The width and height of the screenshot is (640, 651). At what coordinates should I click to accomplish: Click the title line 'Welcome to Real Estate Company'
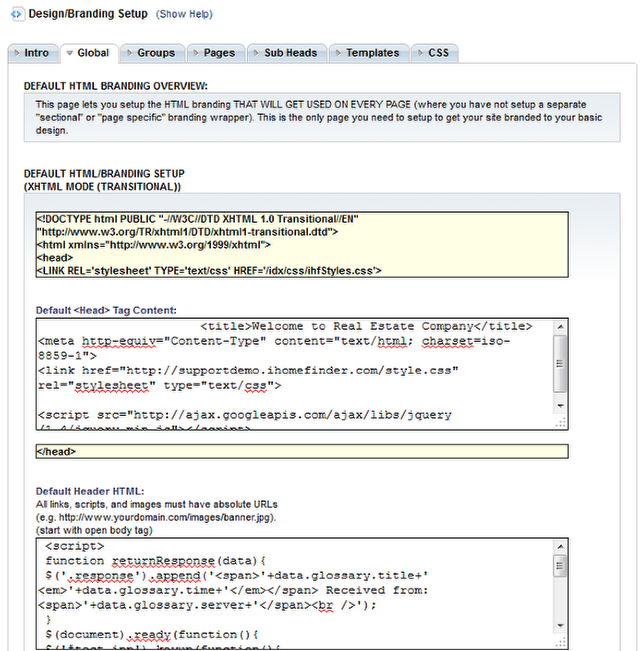click(x=366, y=326)
